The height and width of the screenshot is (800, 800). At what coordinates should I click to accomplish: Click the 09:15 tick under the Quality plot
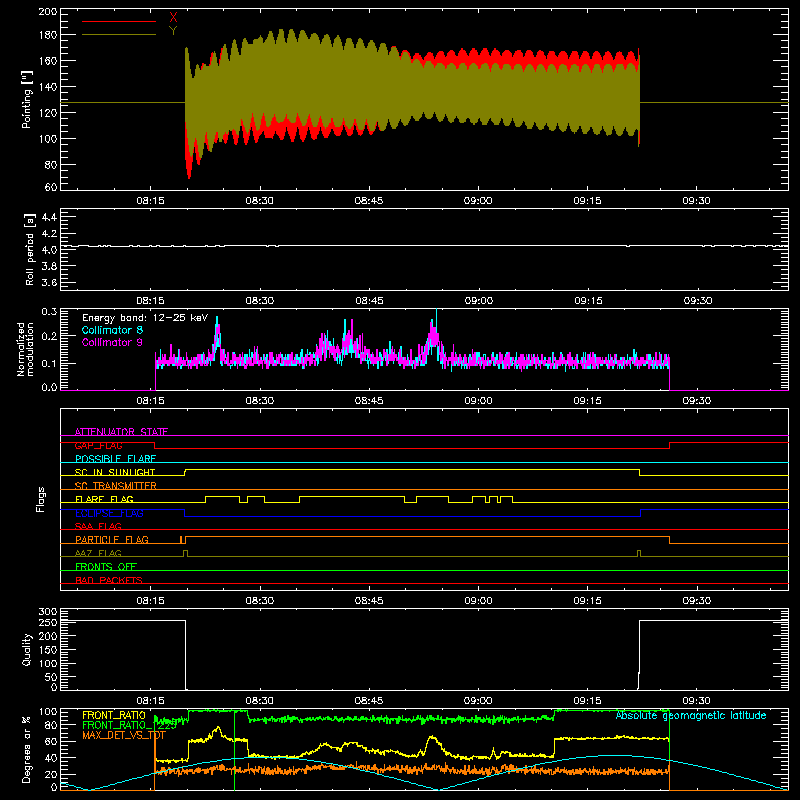click(587, 701)
